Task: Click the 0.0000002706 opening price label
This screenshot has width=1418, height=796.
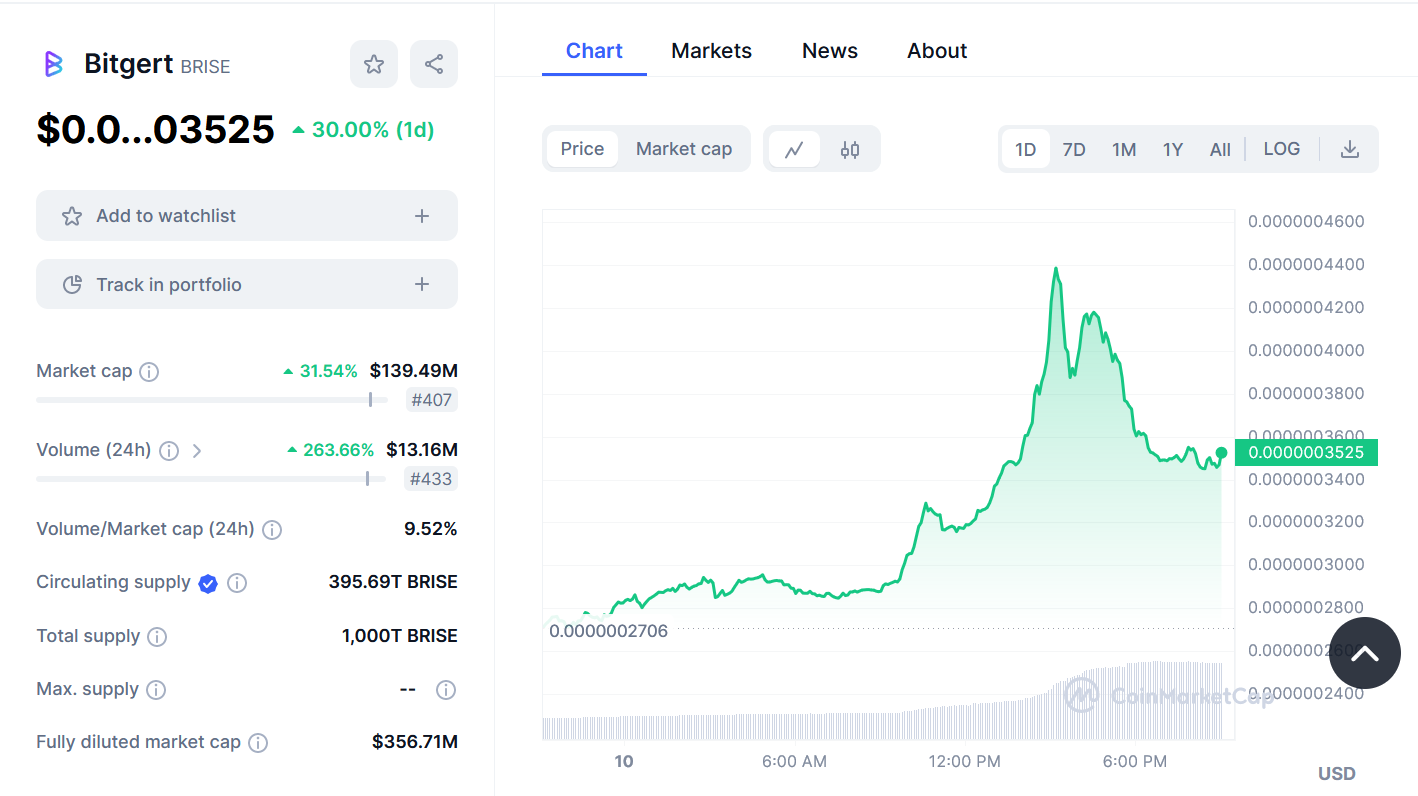Action: pos(608,631)
